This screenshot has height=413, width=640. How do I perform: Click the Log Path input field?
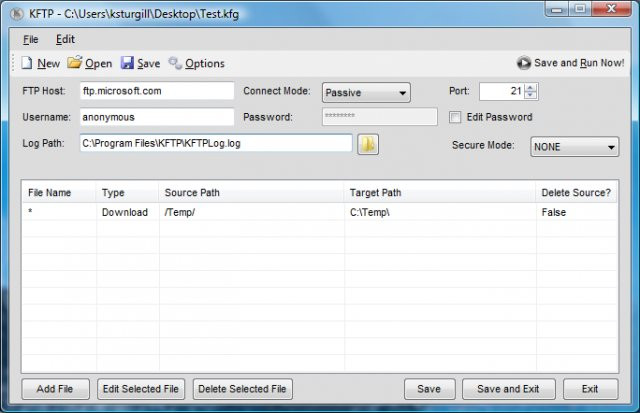click(216, 143)
